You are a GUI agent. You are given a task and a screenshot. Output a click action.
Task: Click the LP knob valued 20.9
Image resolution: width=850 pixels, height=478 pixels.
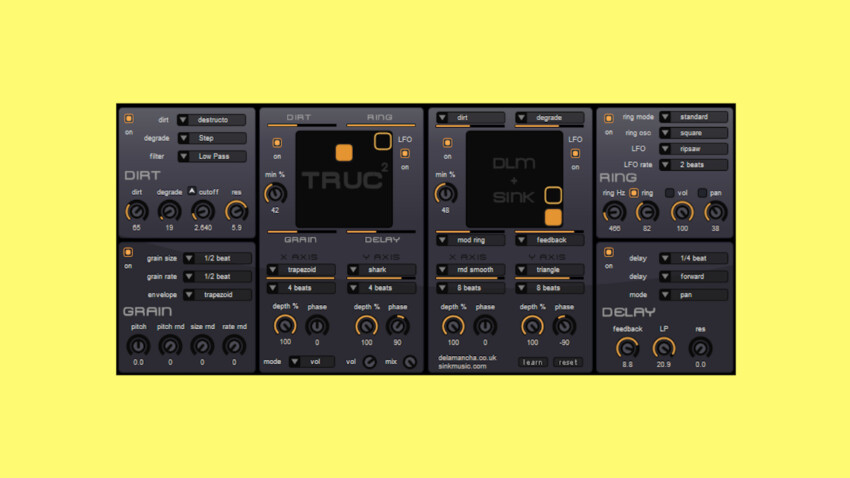point(664,347)
